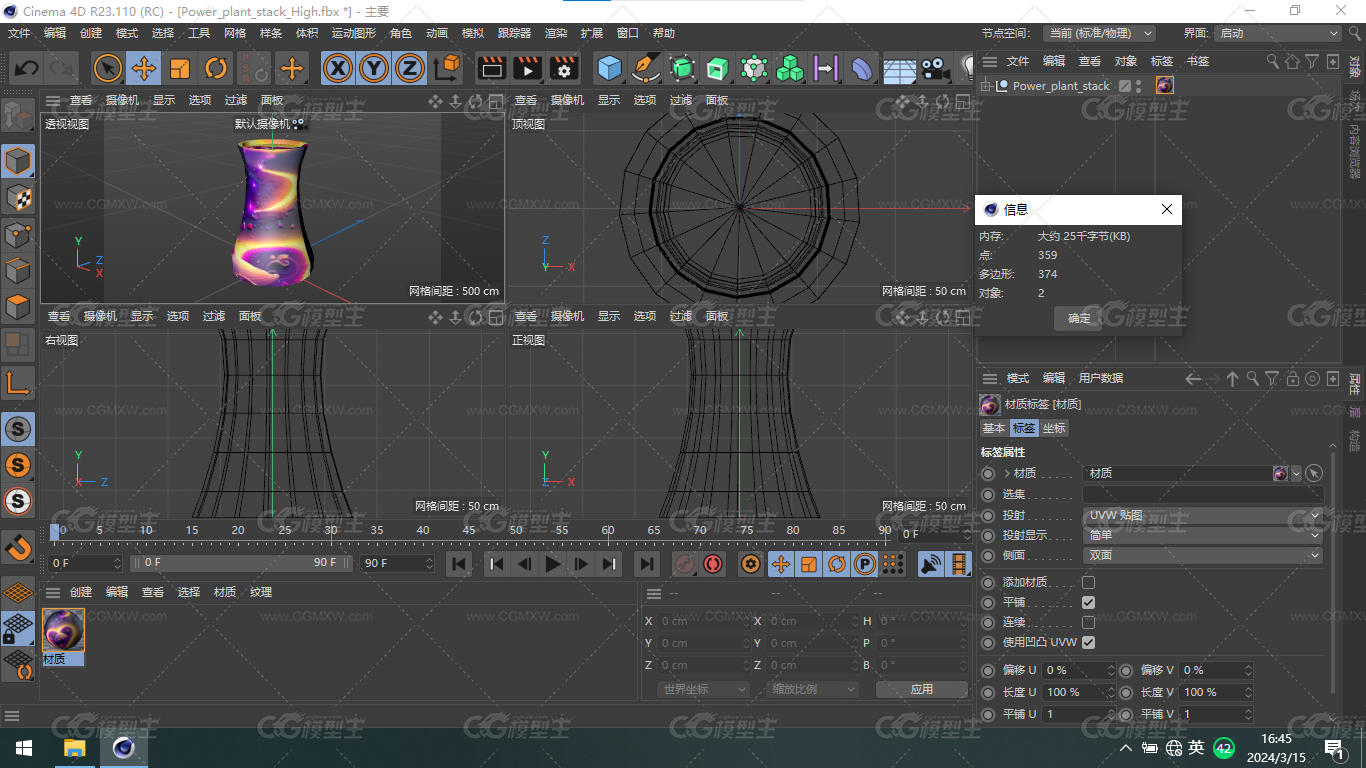
Task: Open the 网格 menu
Action: coord(235,33)
